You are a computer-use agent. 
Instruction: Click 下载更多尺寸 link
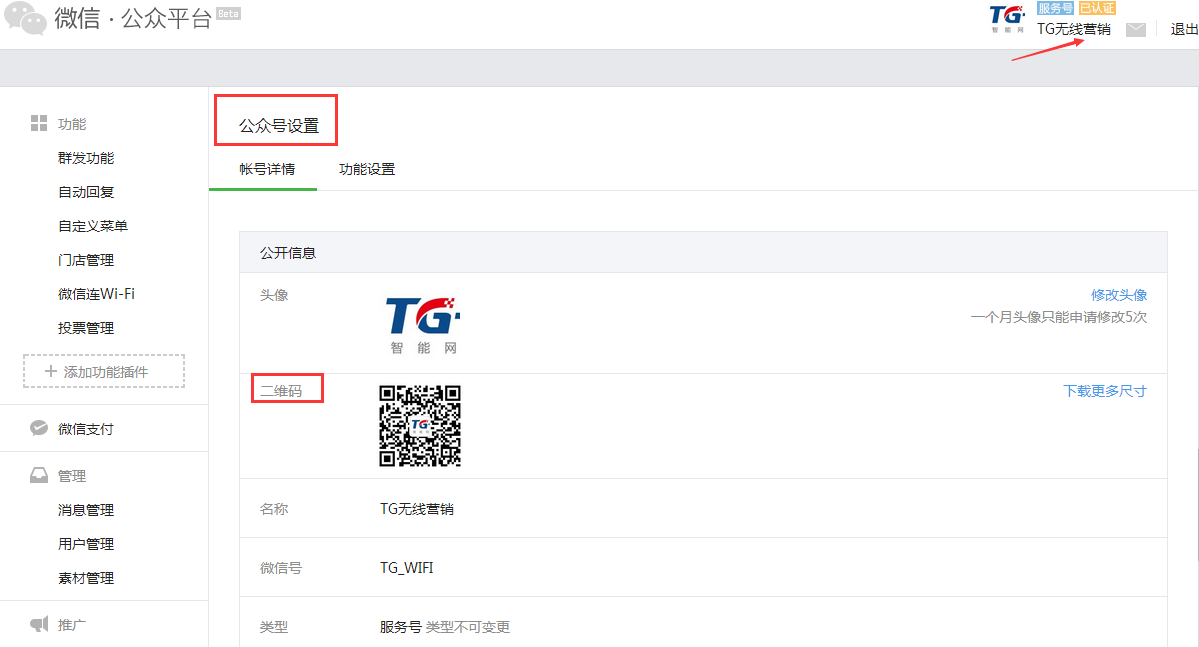point(1104,391)
